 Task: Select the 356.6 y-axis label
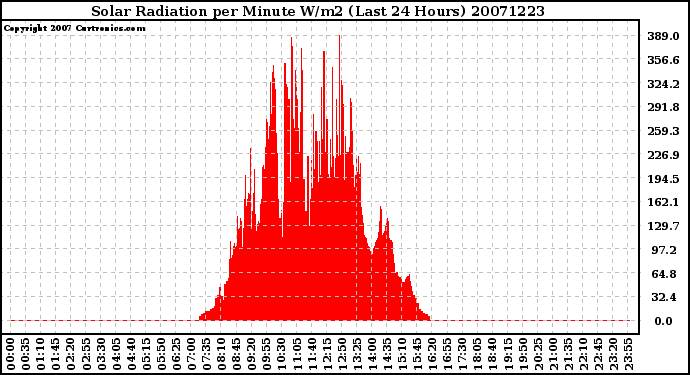pos(663,60)
